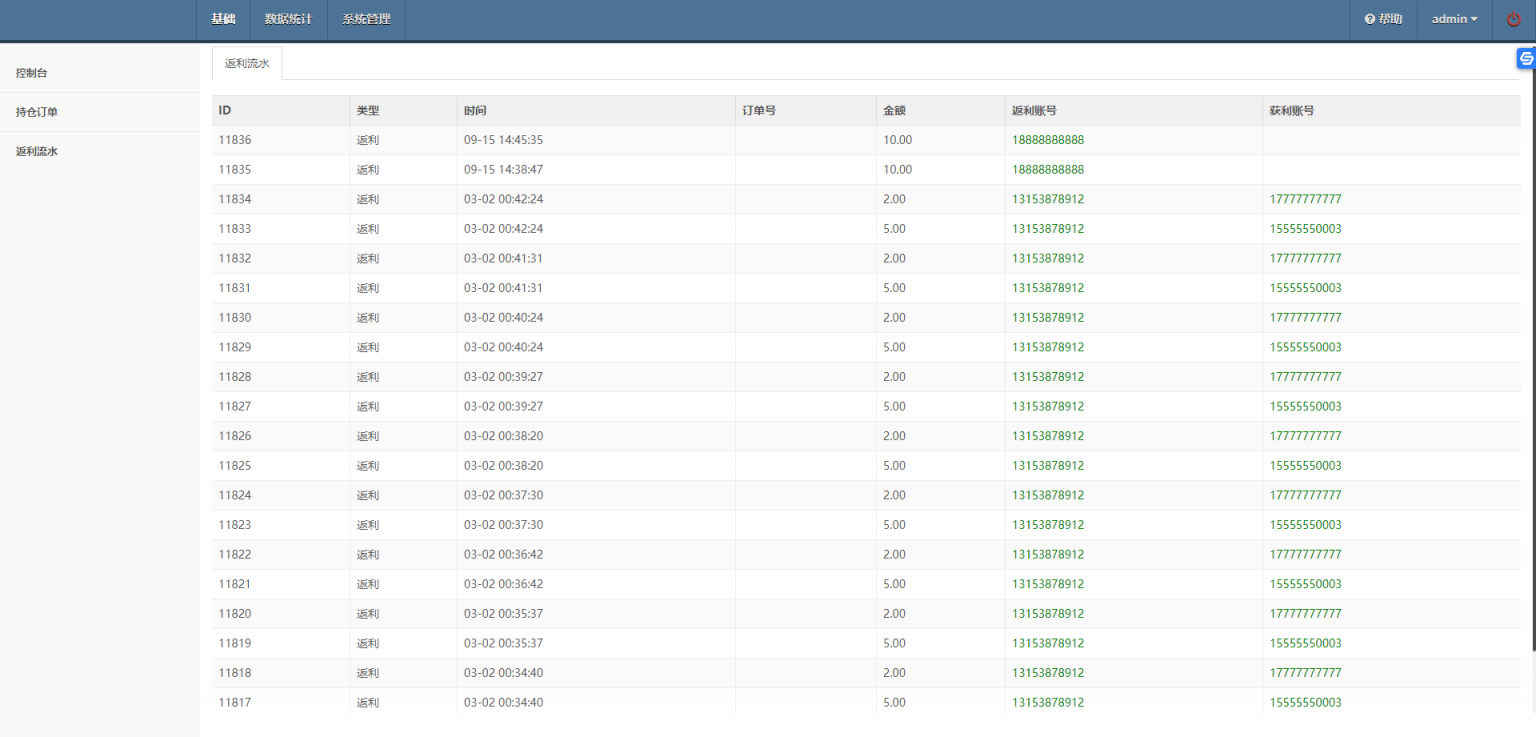The height and width of the screenshot is (737, 1536).
Task: Open 持仓订单 in the sidebar
Action: (x=37, y=112)
